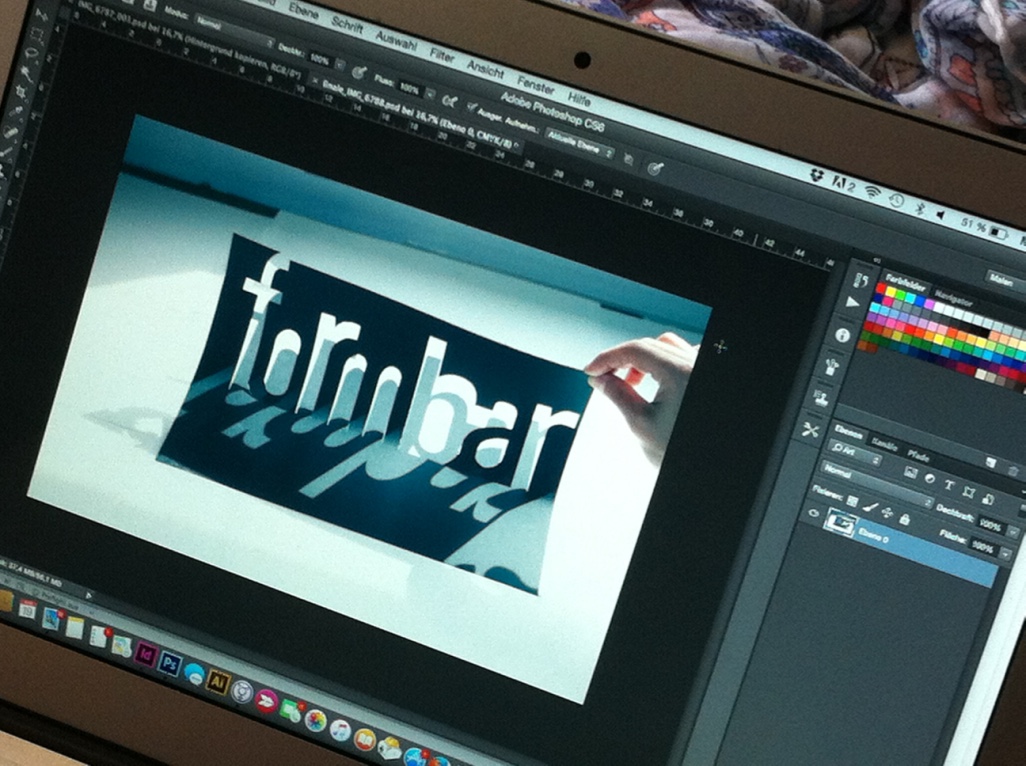The image size is (1026, 766).
Task: Click the lock-all padlock icon in Layers
Action: pos(904,519)
